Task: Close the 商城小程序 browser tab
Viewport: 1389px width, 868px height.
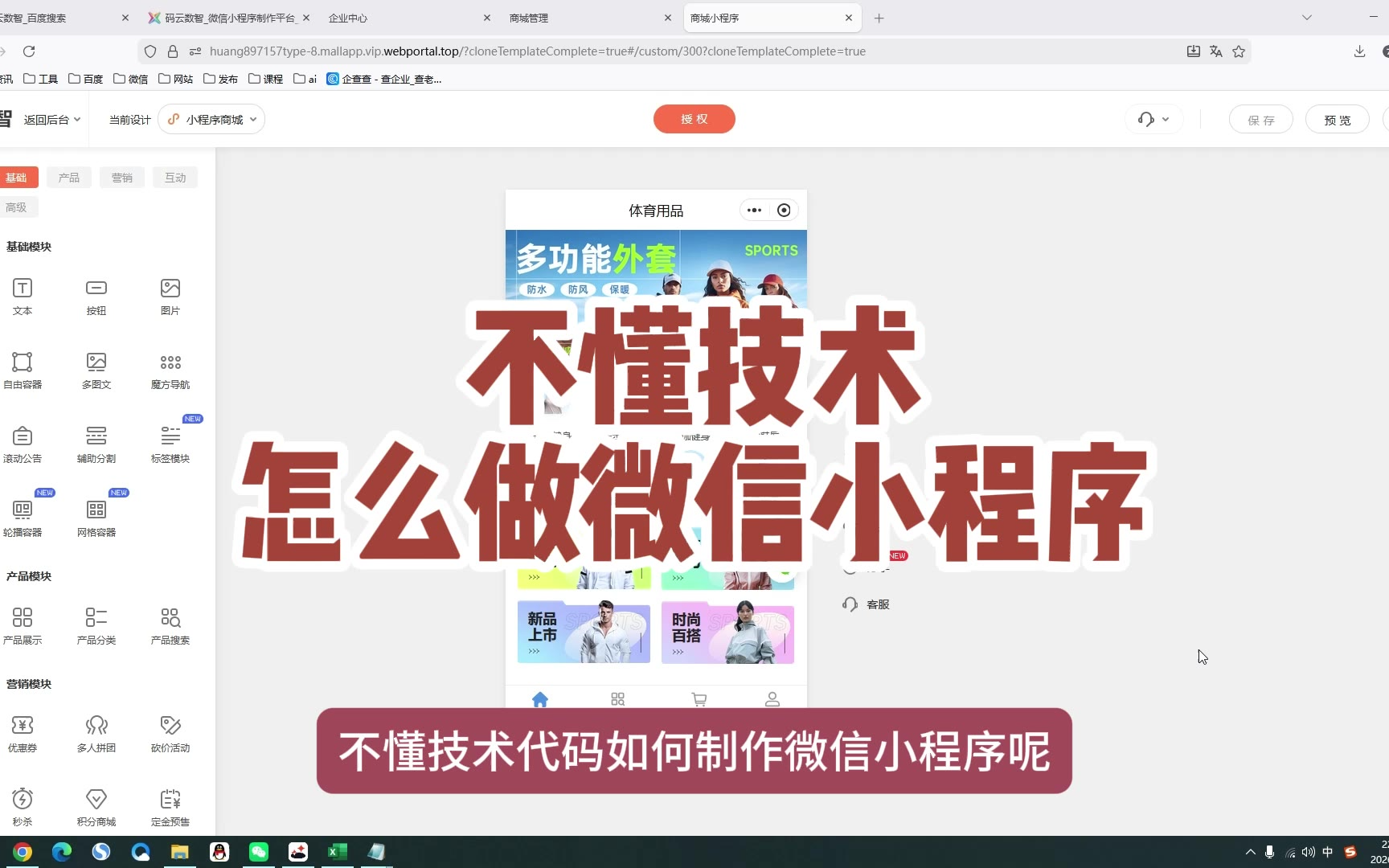Action: [x=849, y=18]
